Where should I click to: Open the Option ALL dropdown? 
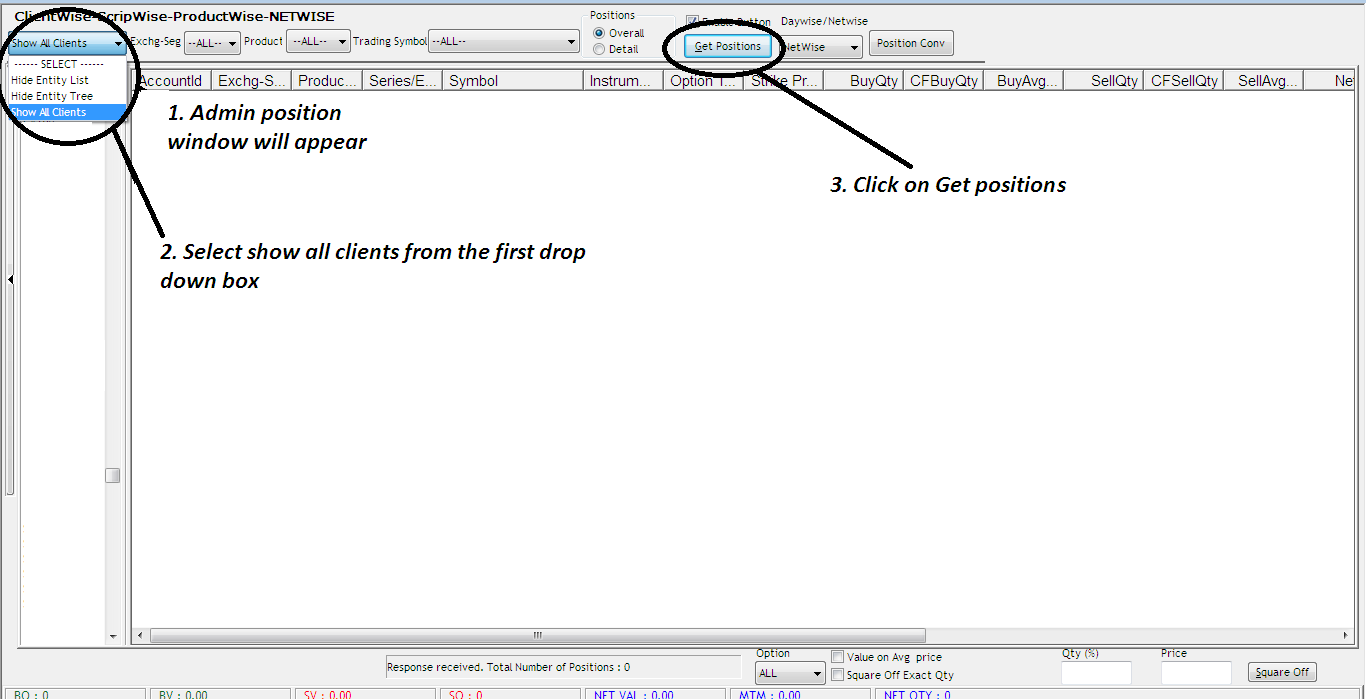point(790,674)
